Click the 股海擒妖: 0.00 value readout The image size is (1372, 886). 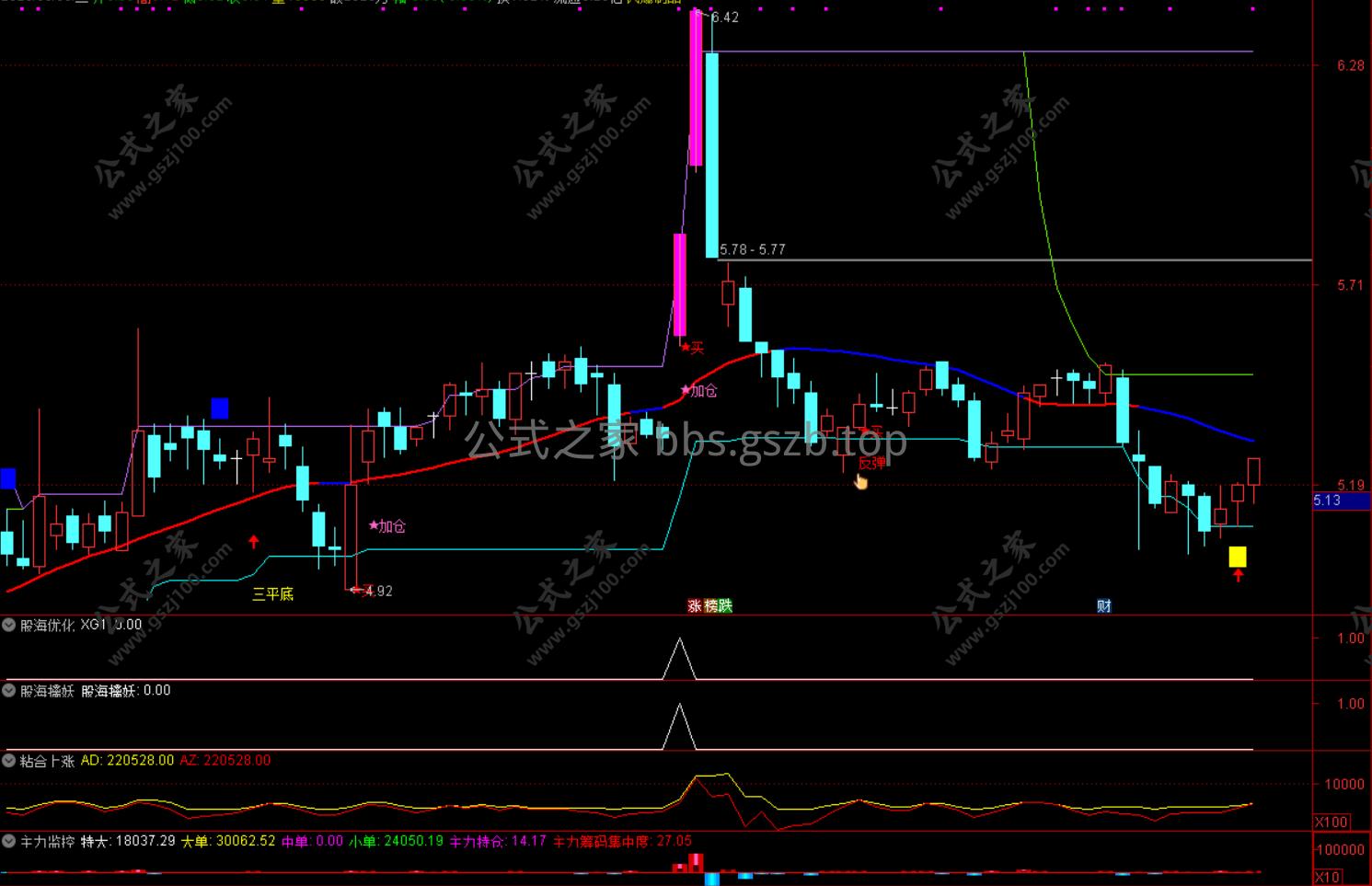pos(126,691)
